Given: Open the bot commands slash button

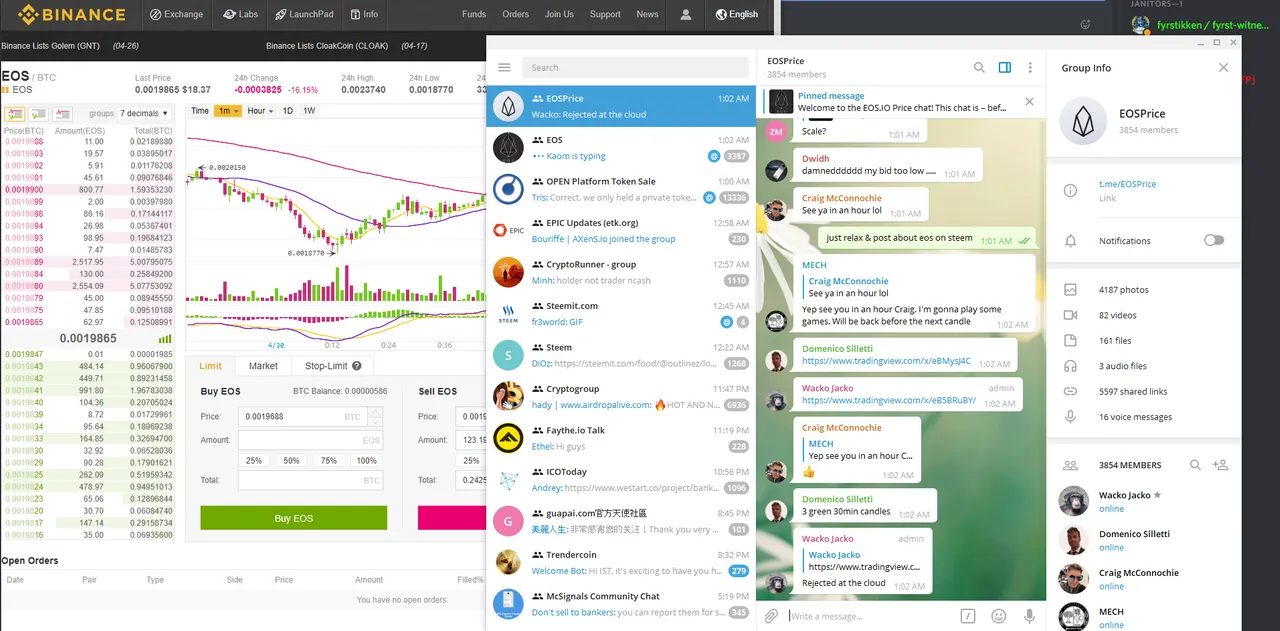Looking at the screenshot, I should [x=967, y=616].
